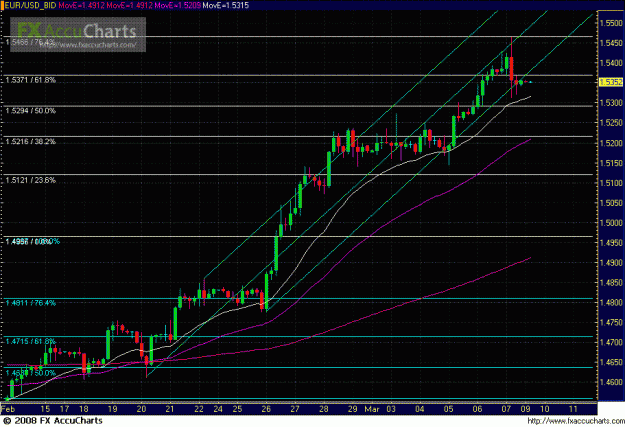Click 1.5500 on the price axis
625x427 pixels.
pos(611,24)
